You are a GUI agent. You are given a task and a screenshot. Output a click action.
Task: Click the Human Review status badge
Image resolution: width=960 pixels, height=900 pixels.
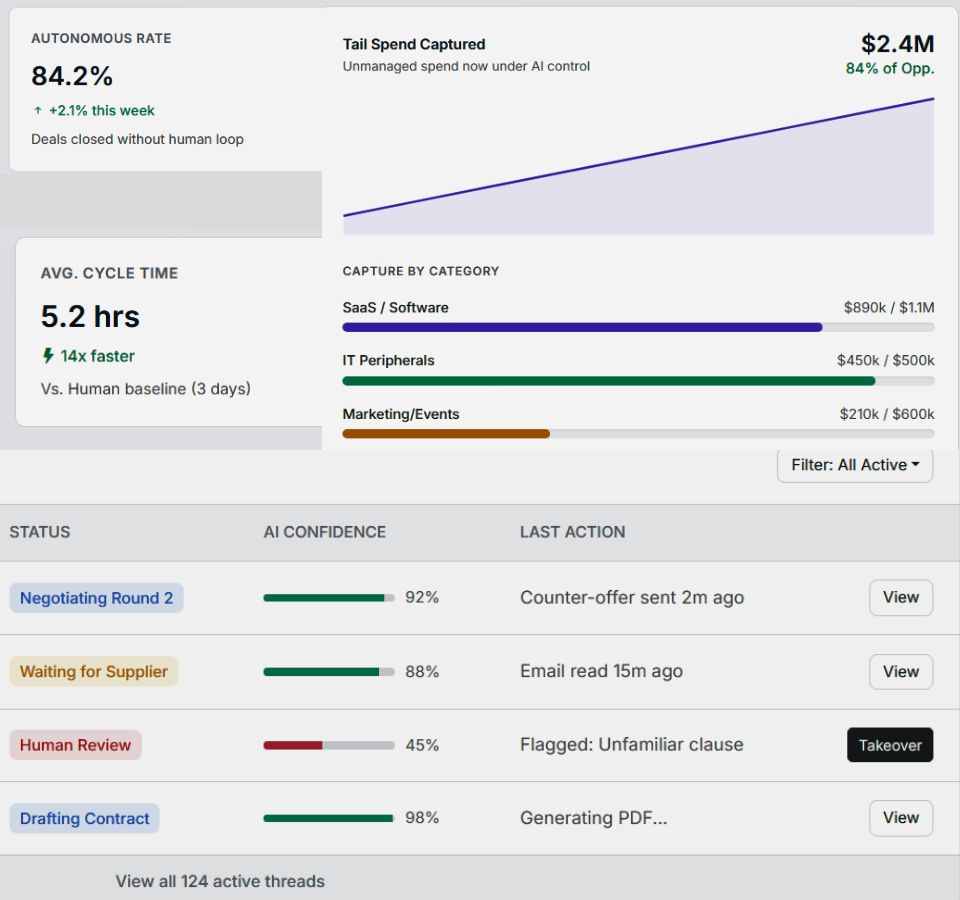tap(75, 745)
